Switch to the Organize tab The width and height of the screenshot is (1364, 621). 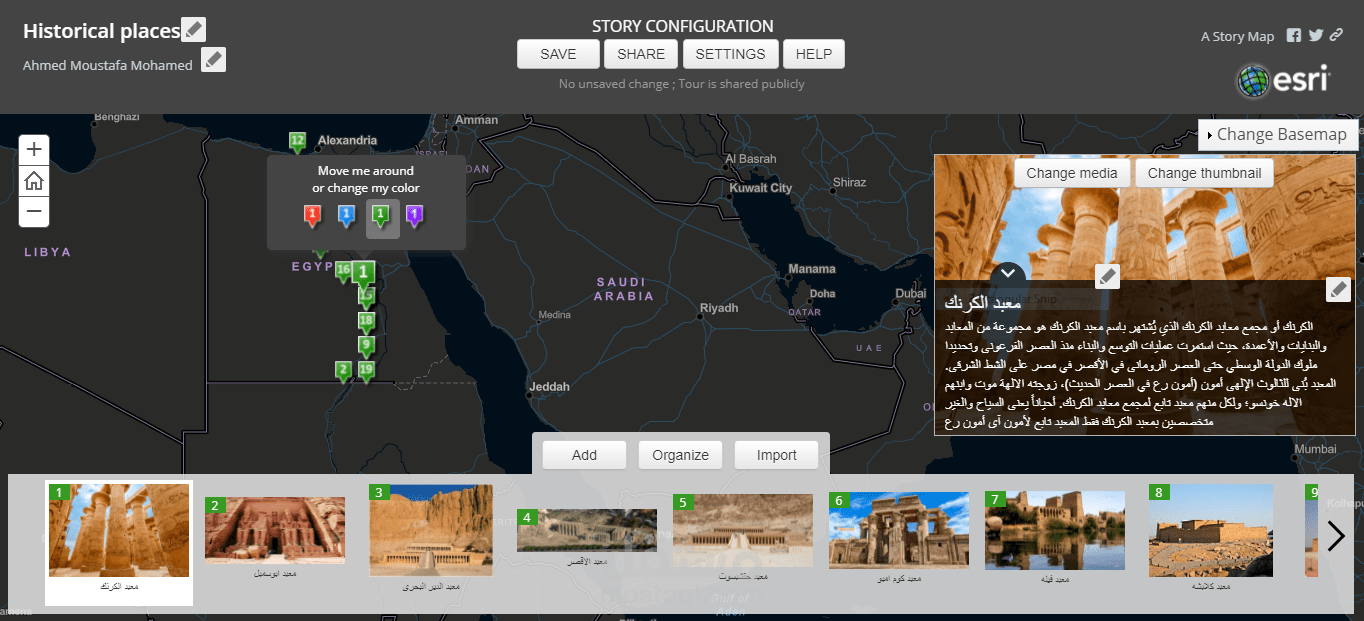pyautogui.click(x=680, y=455)
